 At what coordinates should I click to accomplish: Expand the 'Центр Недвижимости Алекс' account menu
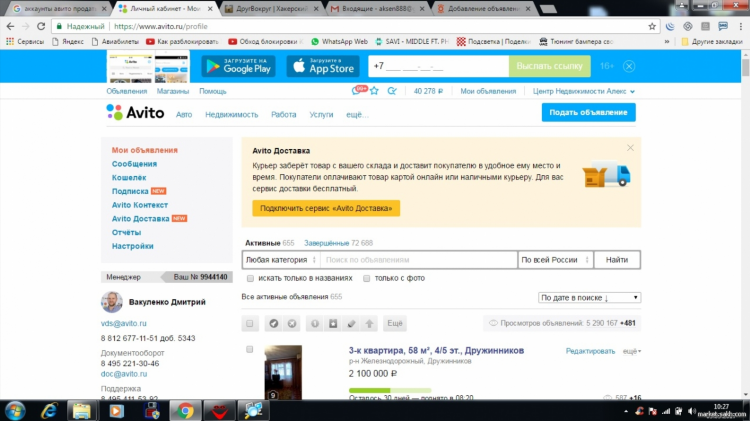pyautogui.click(x=584, y=91)
